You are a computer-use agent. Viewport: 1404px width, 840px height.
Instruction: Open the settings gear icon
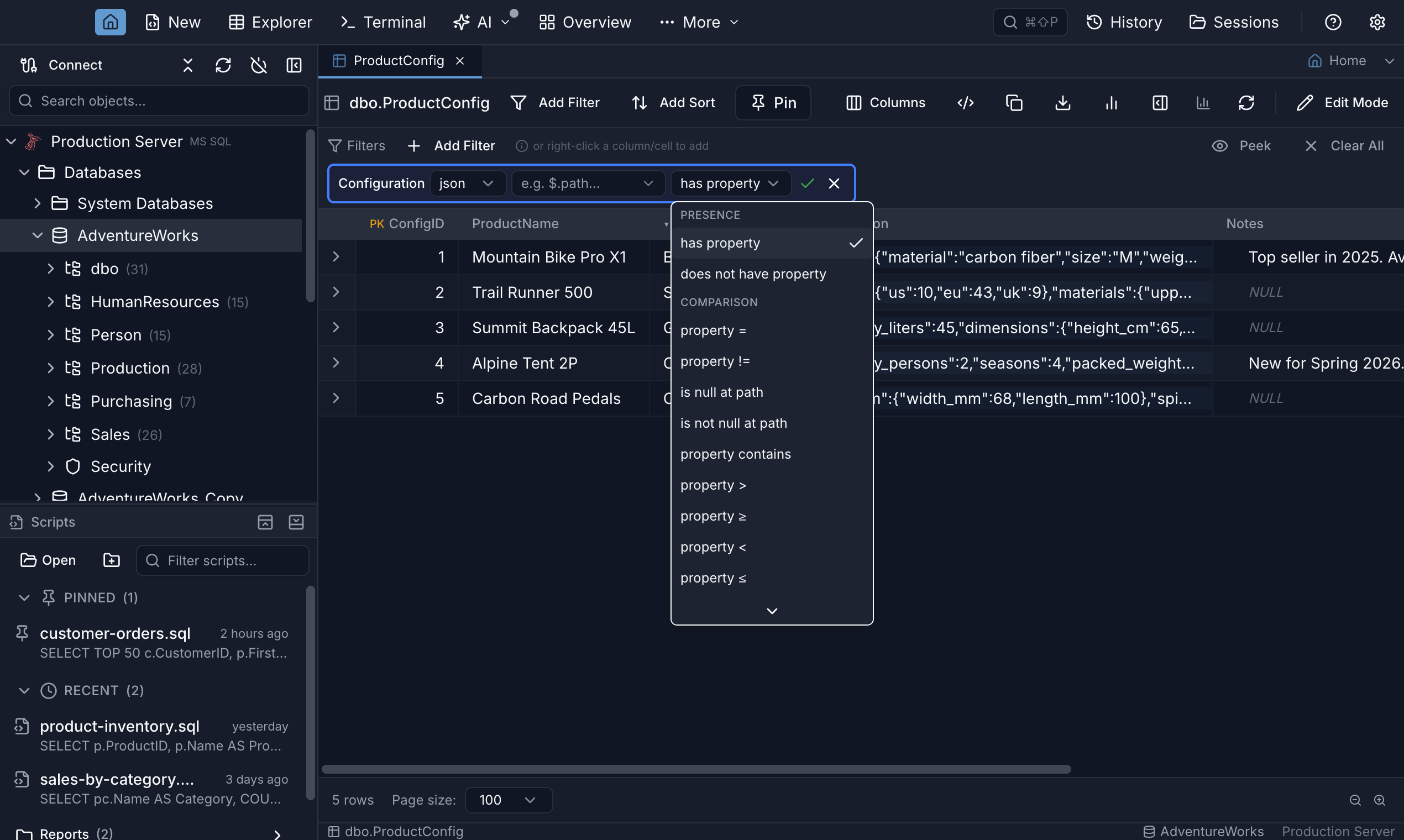click(1377, 22)
